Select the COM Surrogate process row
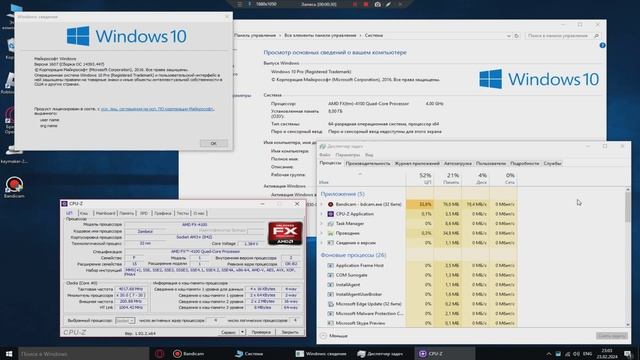This screenshot has height=360, width=640. (x=418, y=275)
